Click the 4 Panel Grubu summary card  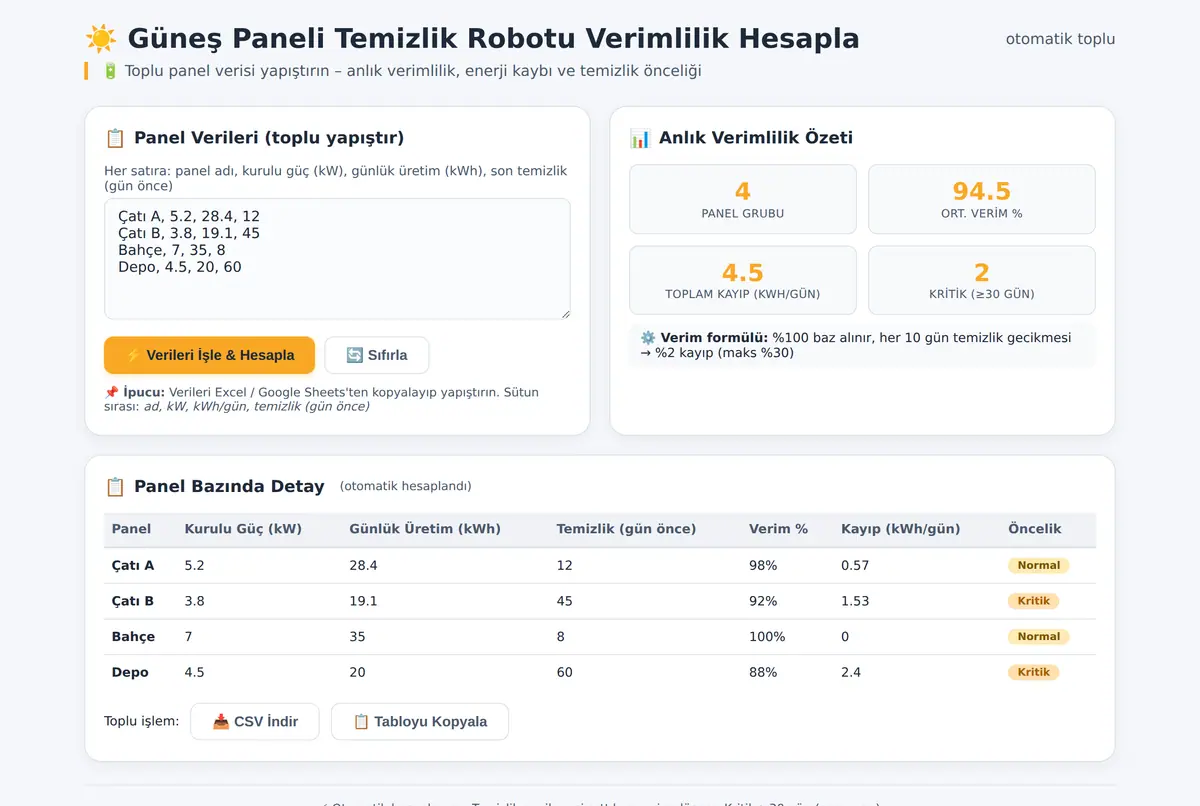click(x=743, y=199)
